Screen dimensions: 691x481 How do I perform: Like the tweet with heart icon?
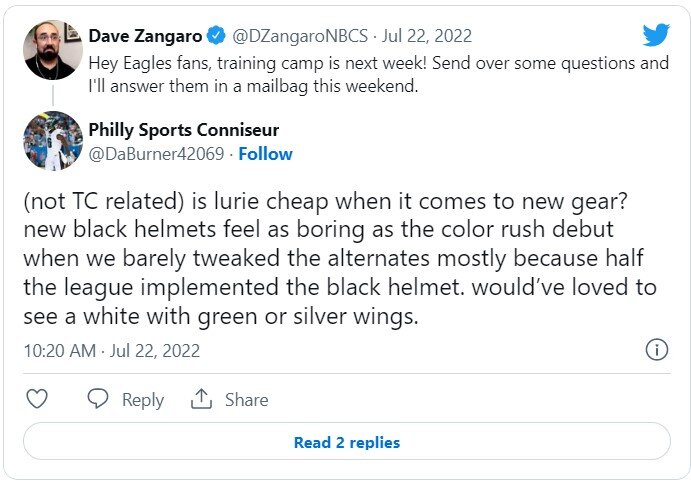tap(37, 399)
